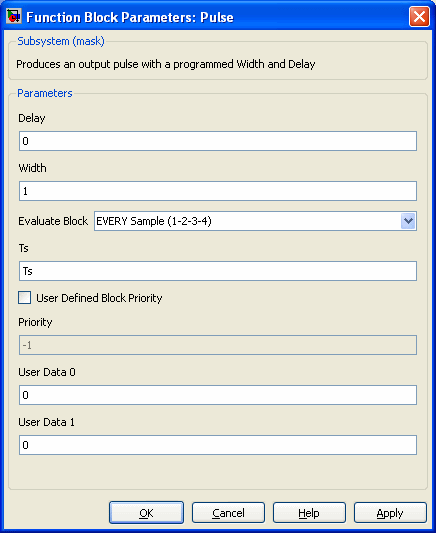The height and width of the screenshot is (533, 436).
Task: Click the User Data 1 field
Action: coord(218,445)
